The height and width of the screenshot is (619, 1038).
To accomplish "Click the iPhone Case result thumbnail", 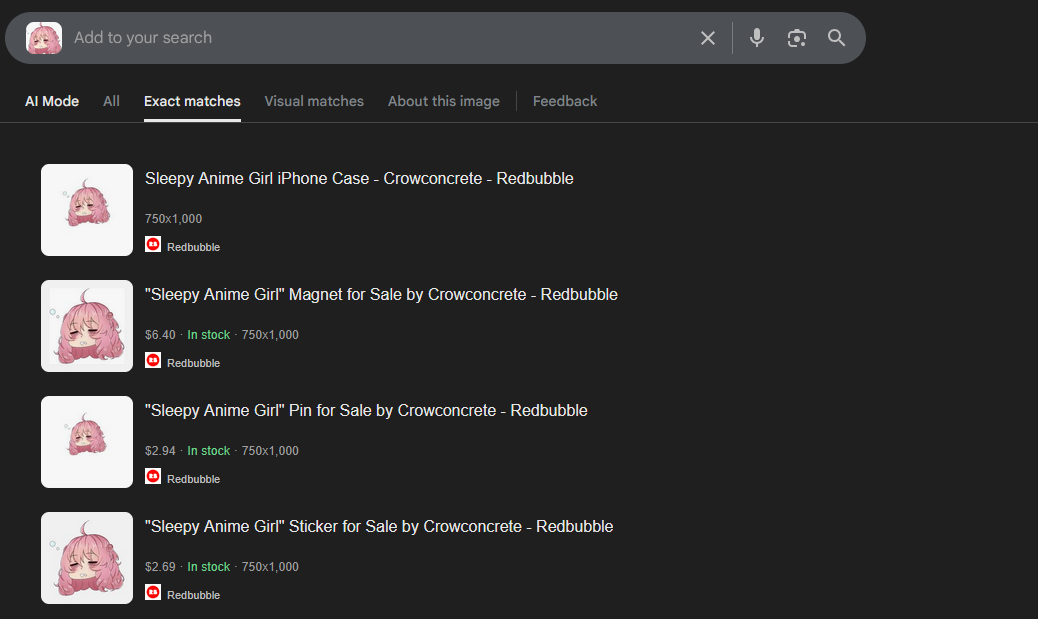I will [x=87, y=210].
